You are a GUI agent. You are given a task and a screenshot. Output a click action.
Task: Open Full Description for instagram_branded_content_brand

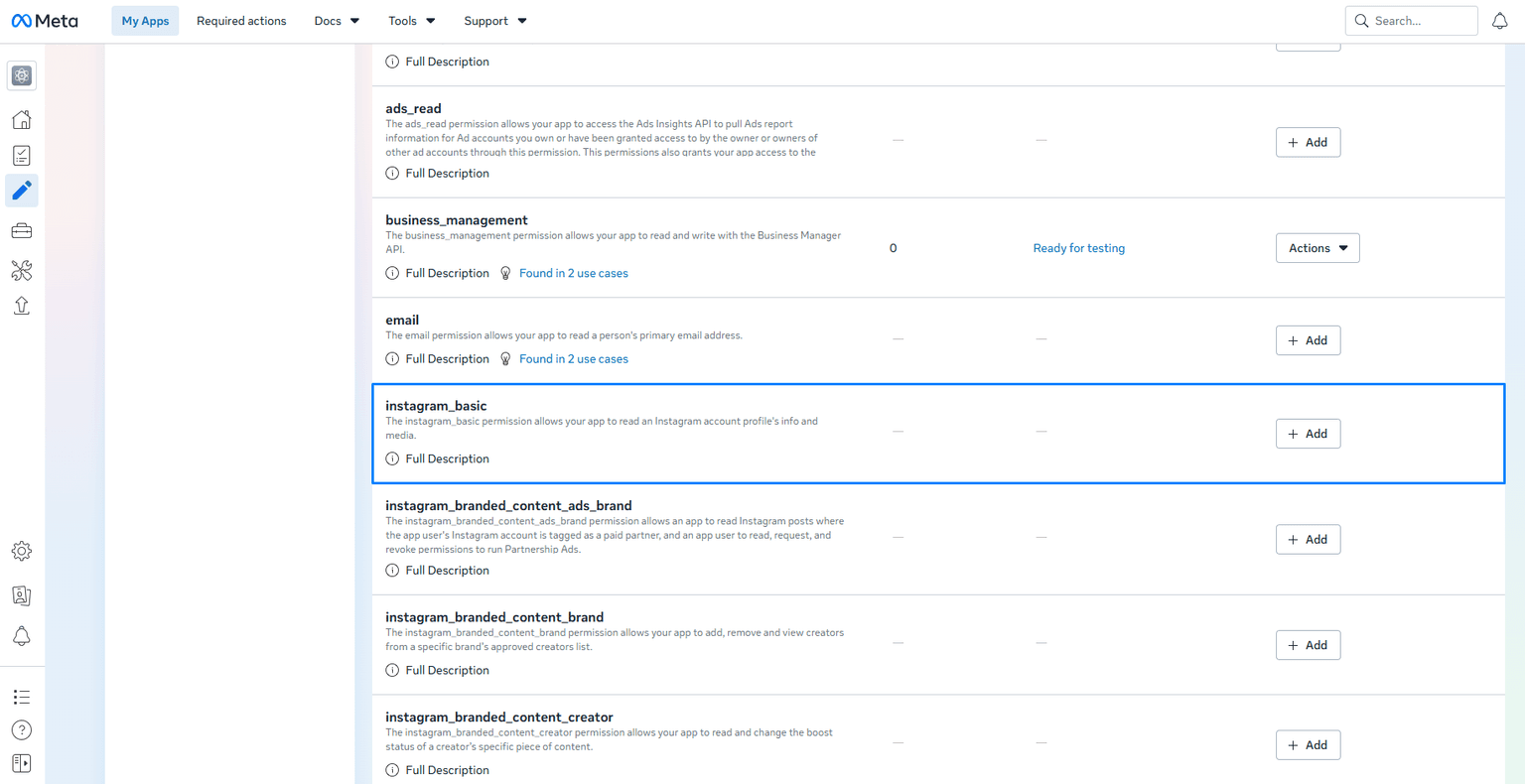pyautogui.click(x=447, y=671)
